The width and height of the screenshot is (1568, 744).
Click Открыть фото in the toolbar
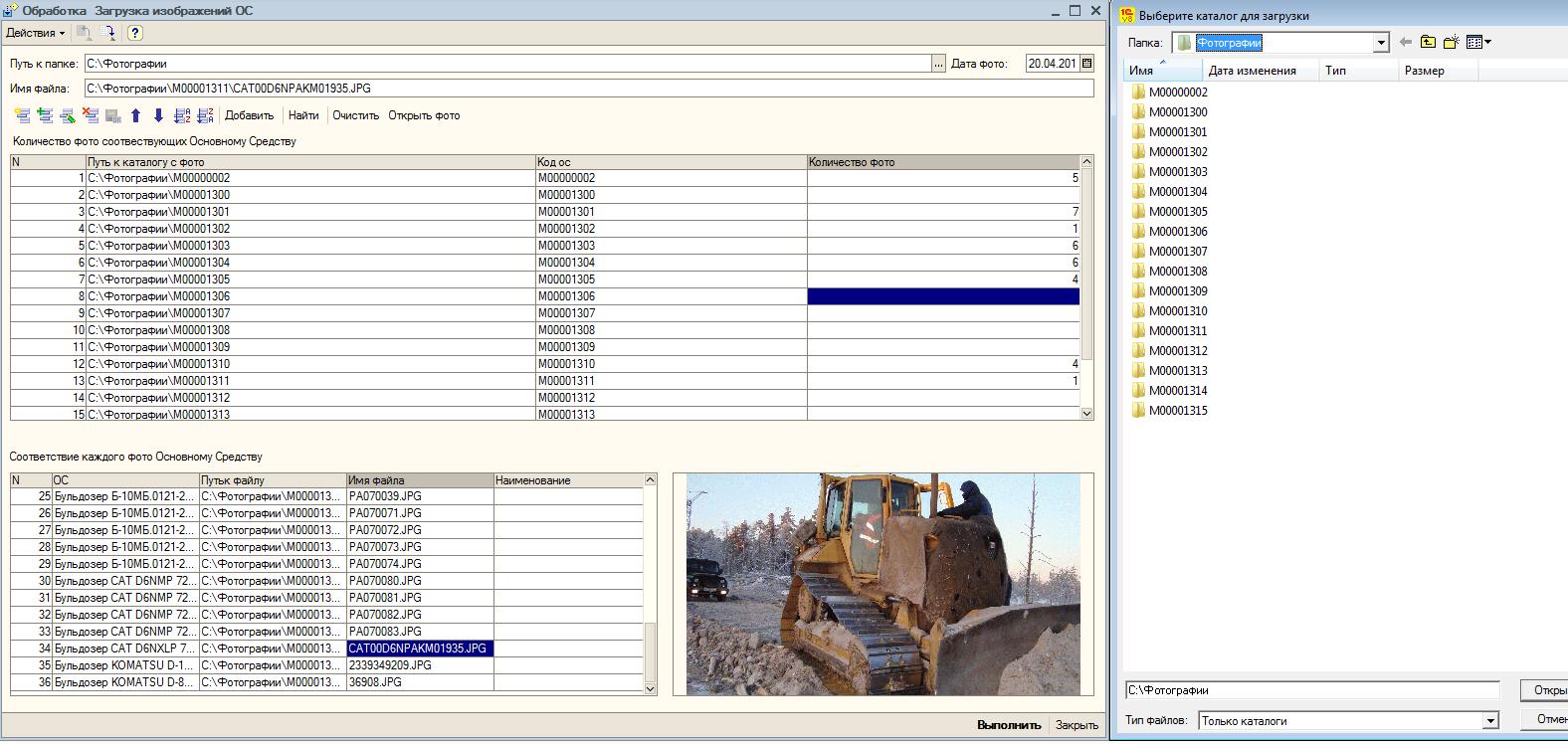tap(424, 115)
